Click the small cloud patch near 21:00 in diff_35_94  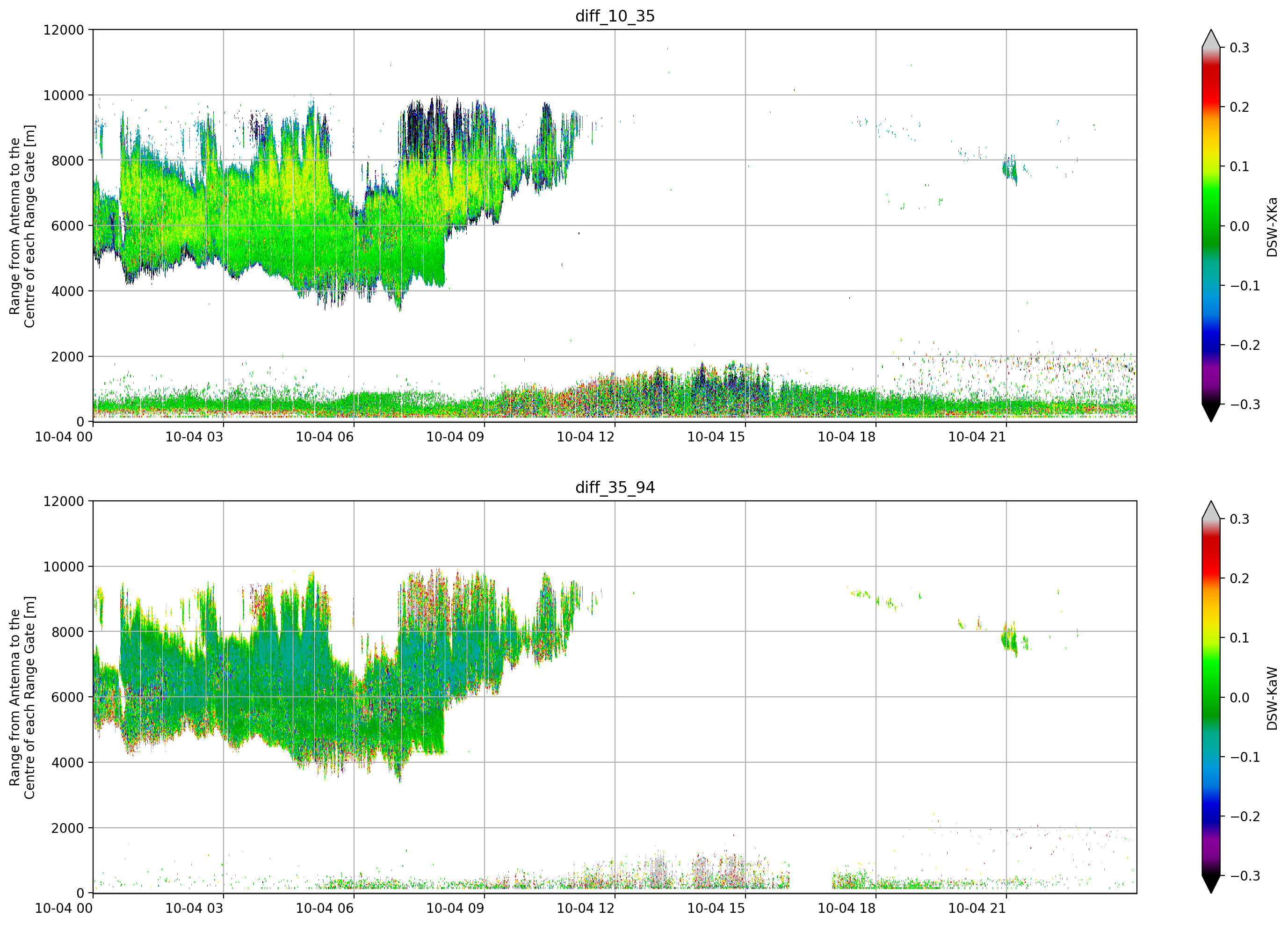pyautogui.click(x=1009, y=640)
